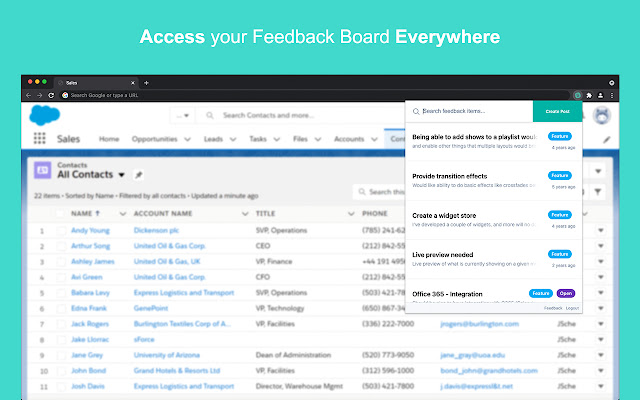
Task: Open the user avatar in Salesforce header
Action: (602, 116)
